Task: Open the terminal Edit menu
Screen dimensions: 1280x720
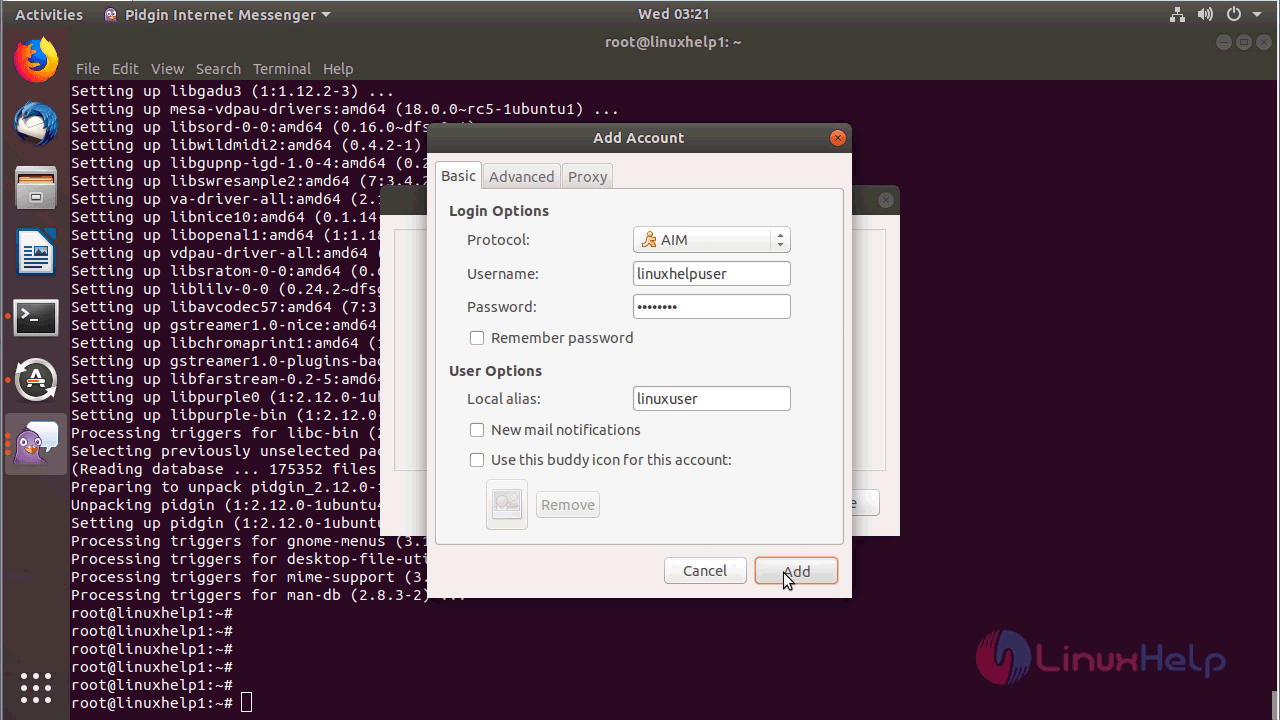Action: click(125, 69)
